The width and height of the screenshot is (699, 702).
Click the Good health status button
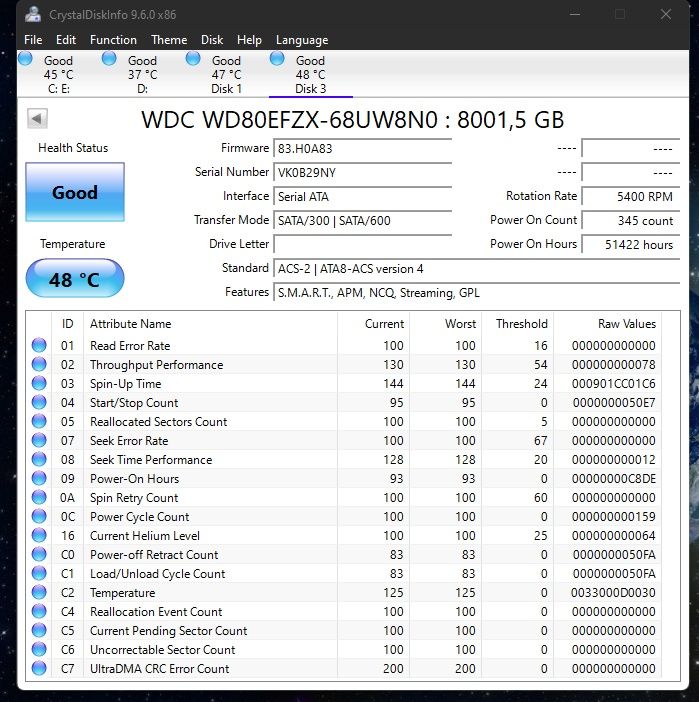tap(75, 192)
